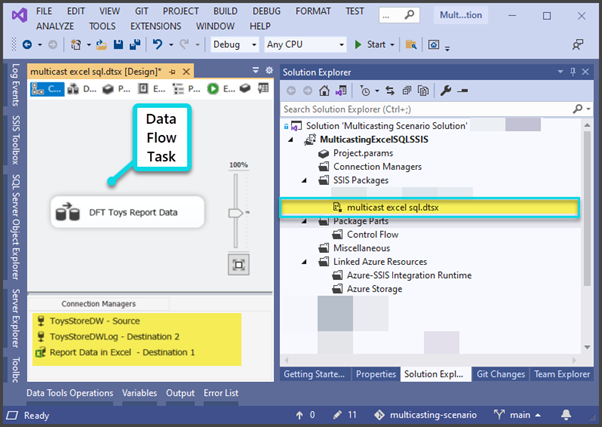Open the FILE menu
This screenshot has width=602, height=427.
(44, 11)
